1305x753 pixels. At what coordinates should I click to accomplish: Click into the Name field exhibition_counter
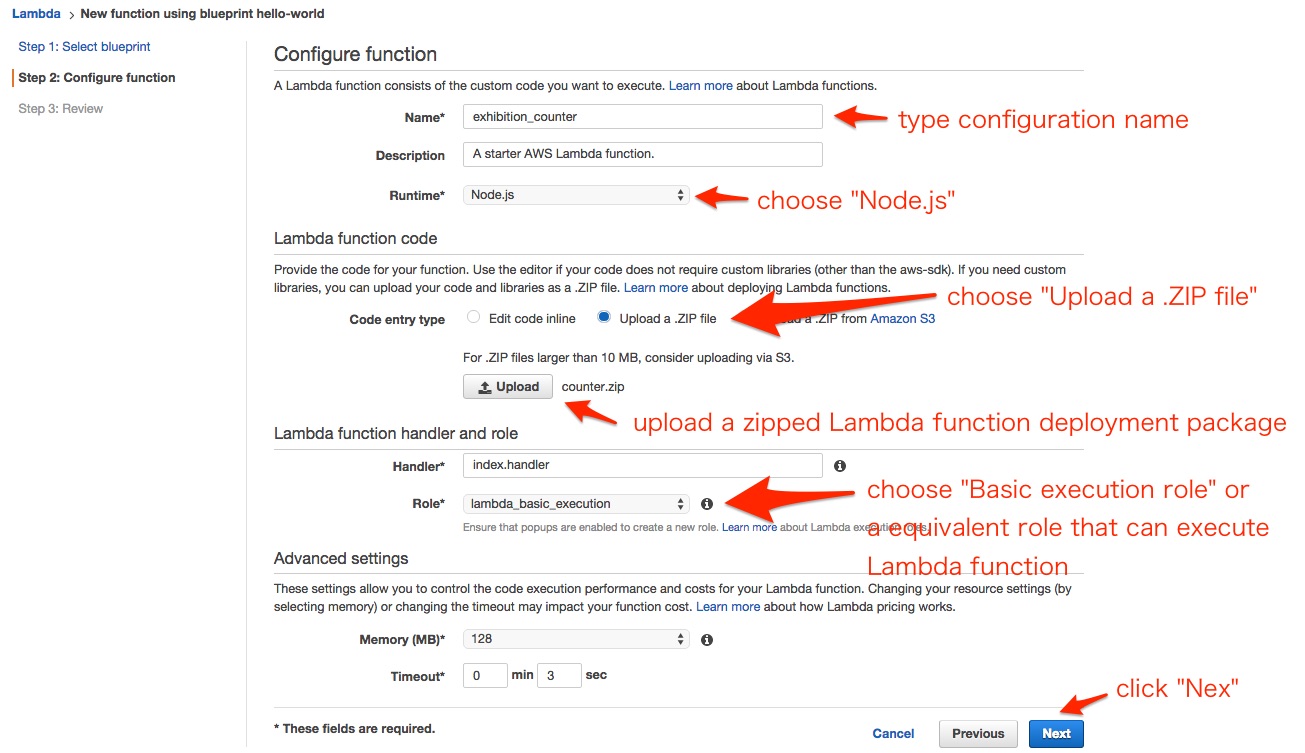pyautogui.click(x=643, y=117)
